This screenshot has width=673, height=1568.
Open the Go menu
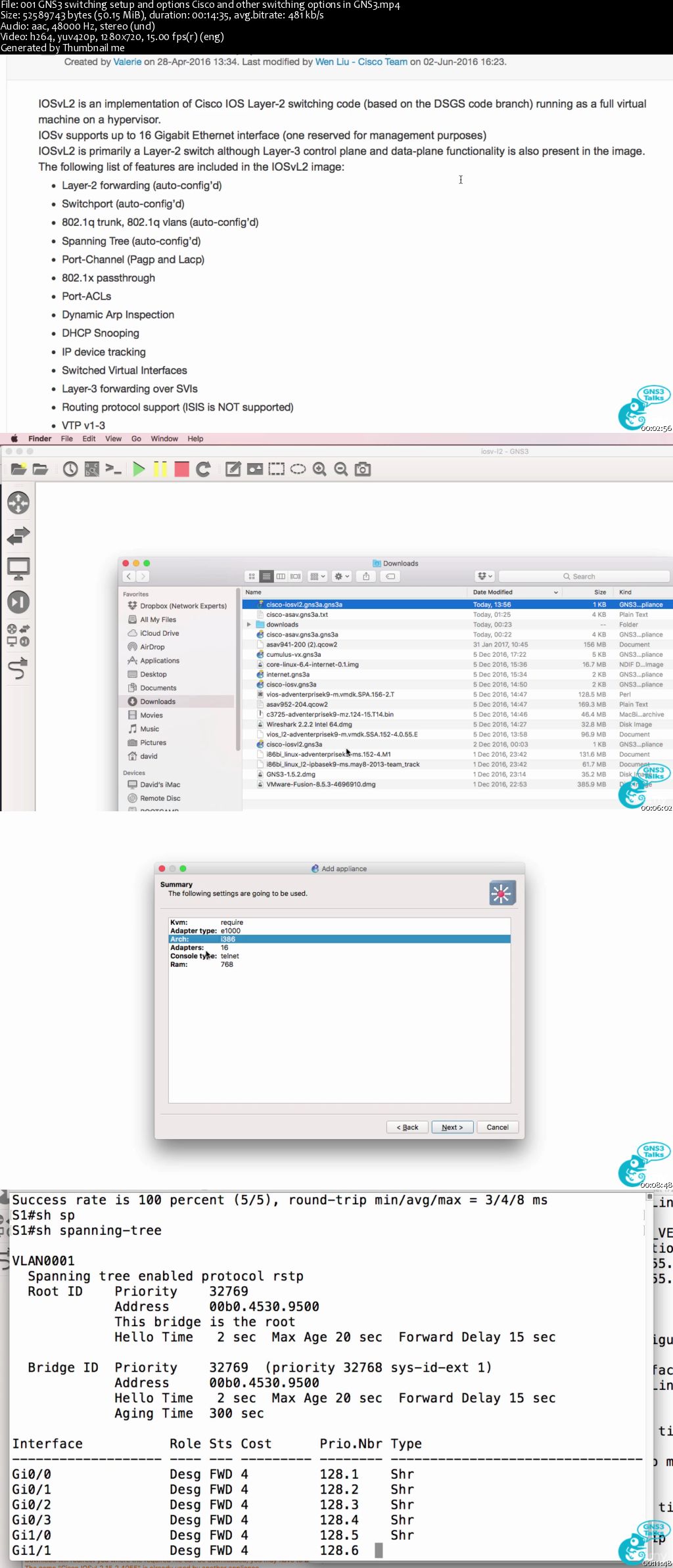click(136, 439)
